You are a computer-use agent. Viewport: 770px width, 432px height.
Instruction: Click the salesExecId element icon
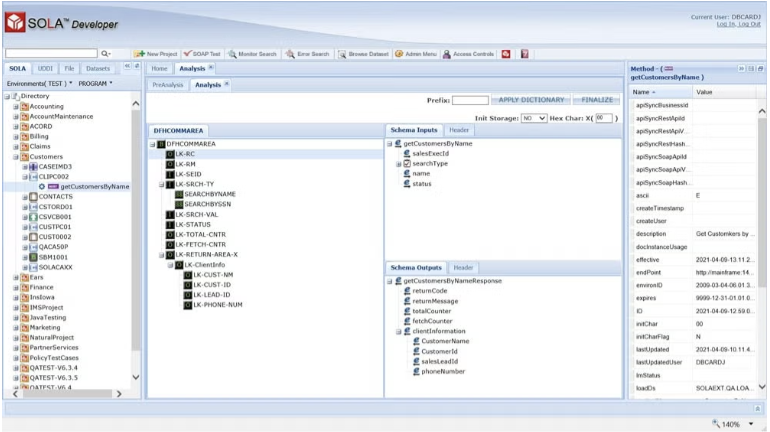pos(407,154)
